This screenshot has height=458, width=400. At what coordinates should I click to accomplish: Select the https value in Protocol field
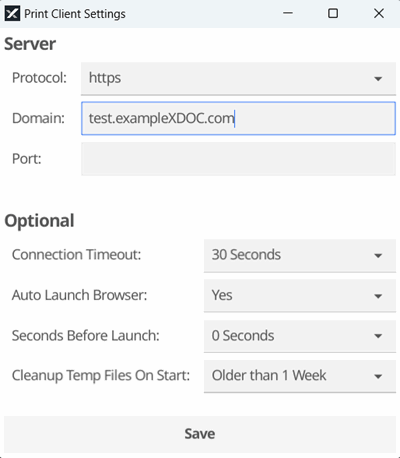coord(105,78)
